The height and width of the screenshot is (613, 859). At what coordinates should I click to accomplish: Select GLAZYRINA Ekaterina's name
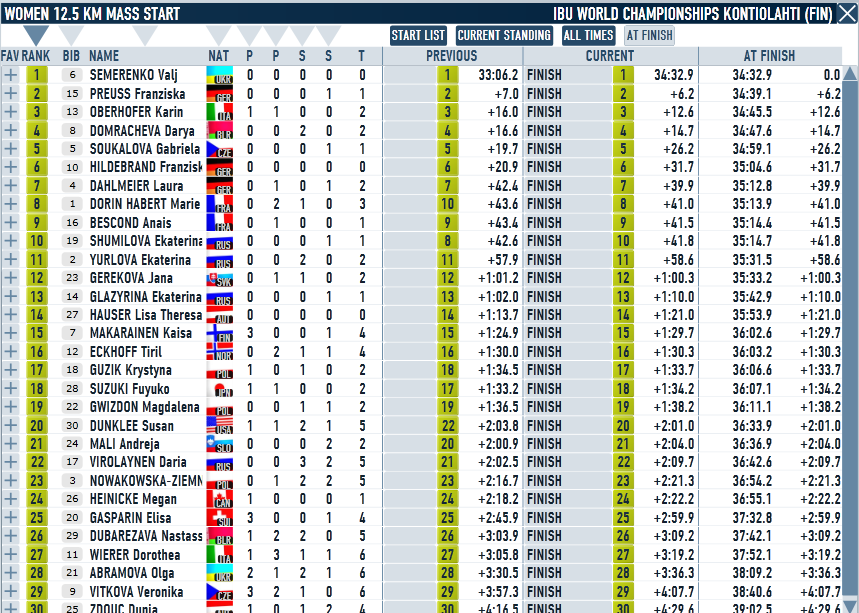(x=146, y=296)
